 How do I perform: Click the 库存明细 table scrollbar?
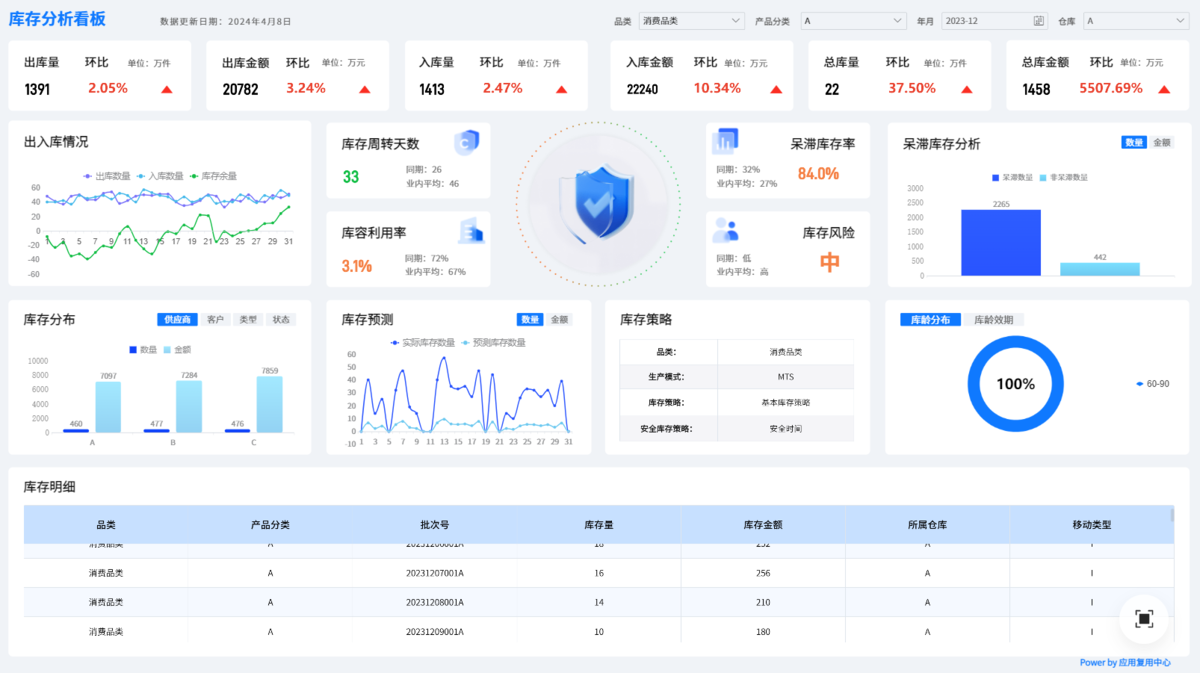pos(1172,515)
